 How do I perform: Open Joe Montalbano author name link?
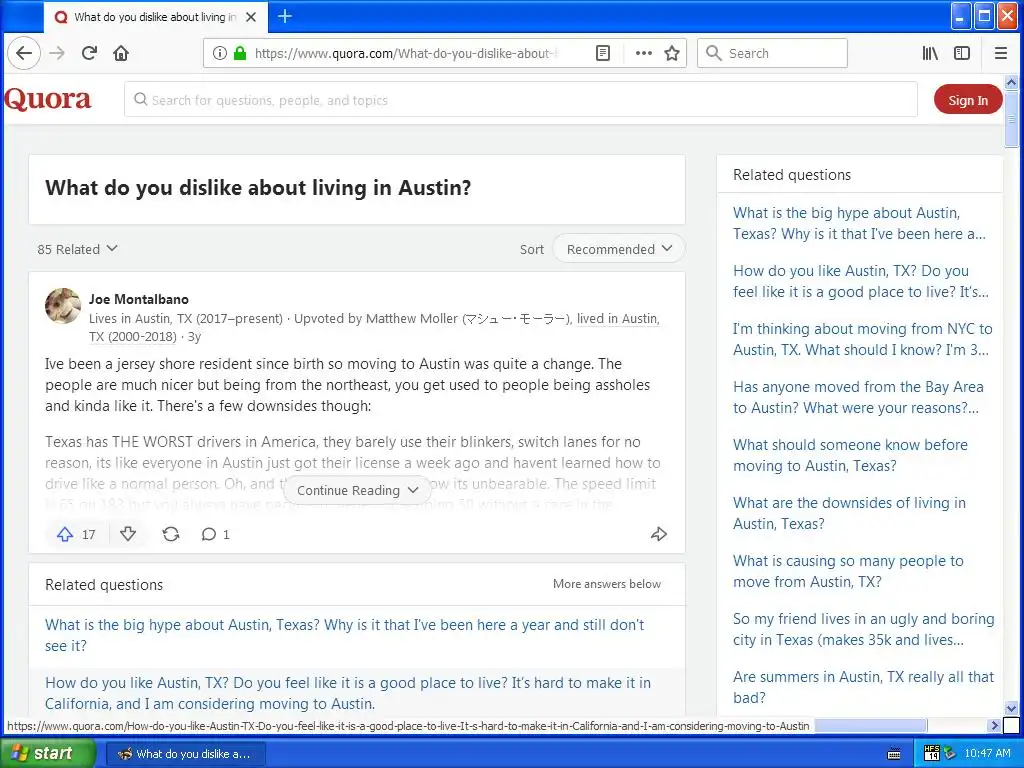(x=139, y=299)
